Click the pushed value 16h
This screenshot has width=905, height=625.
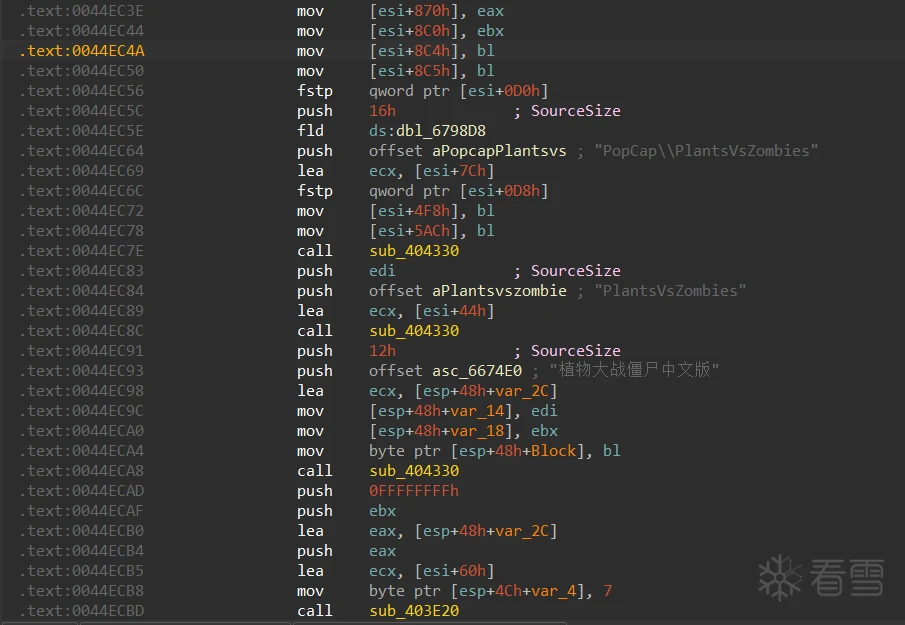(383, 111)
